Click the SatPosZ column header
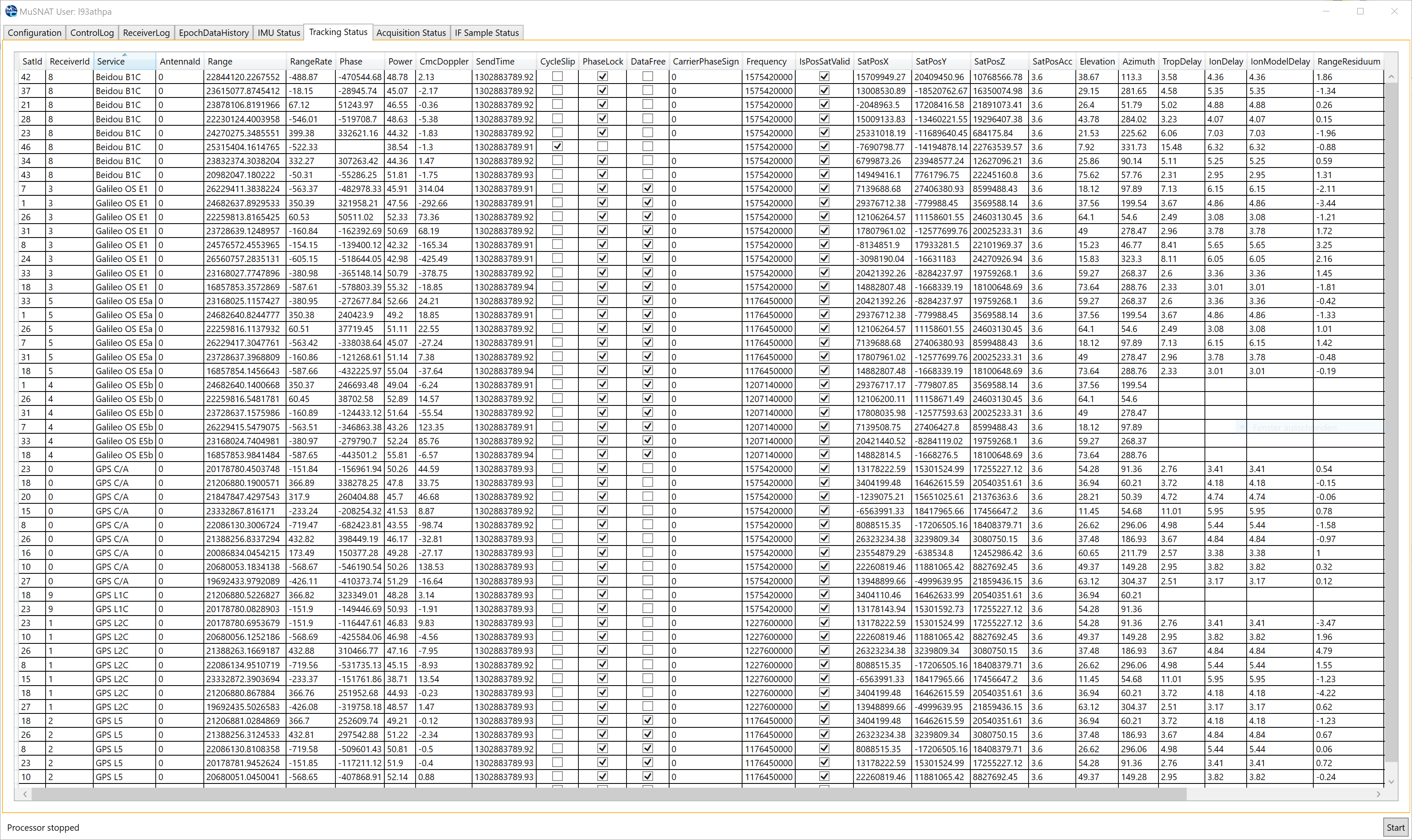The image size is (1412, 840). (x=999, y=61)
